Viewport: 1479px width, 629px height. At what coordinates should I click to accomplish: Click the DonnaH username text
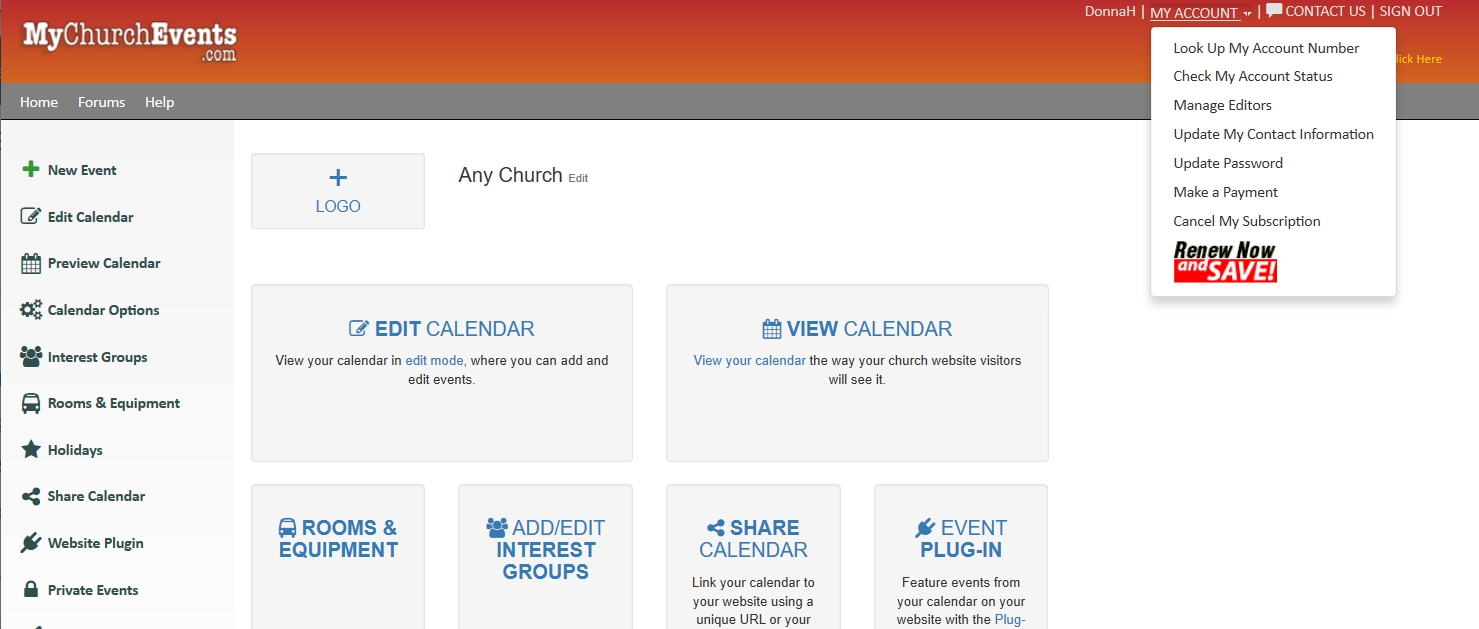[1110, 11]
